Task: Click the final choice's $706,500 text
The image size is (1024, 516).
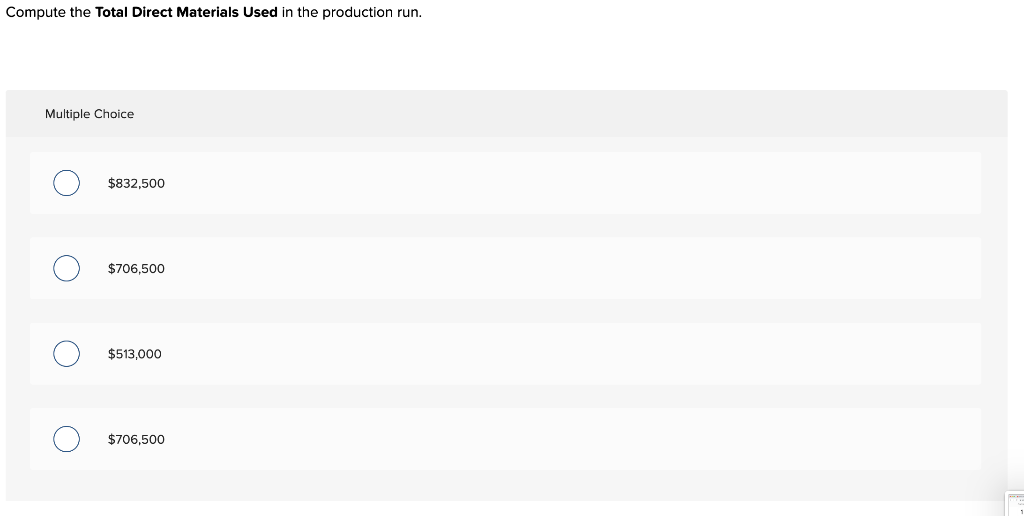Action: click(136, 439)
